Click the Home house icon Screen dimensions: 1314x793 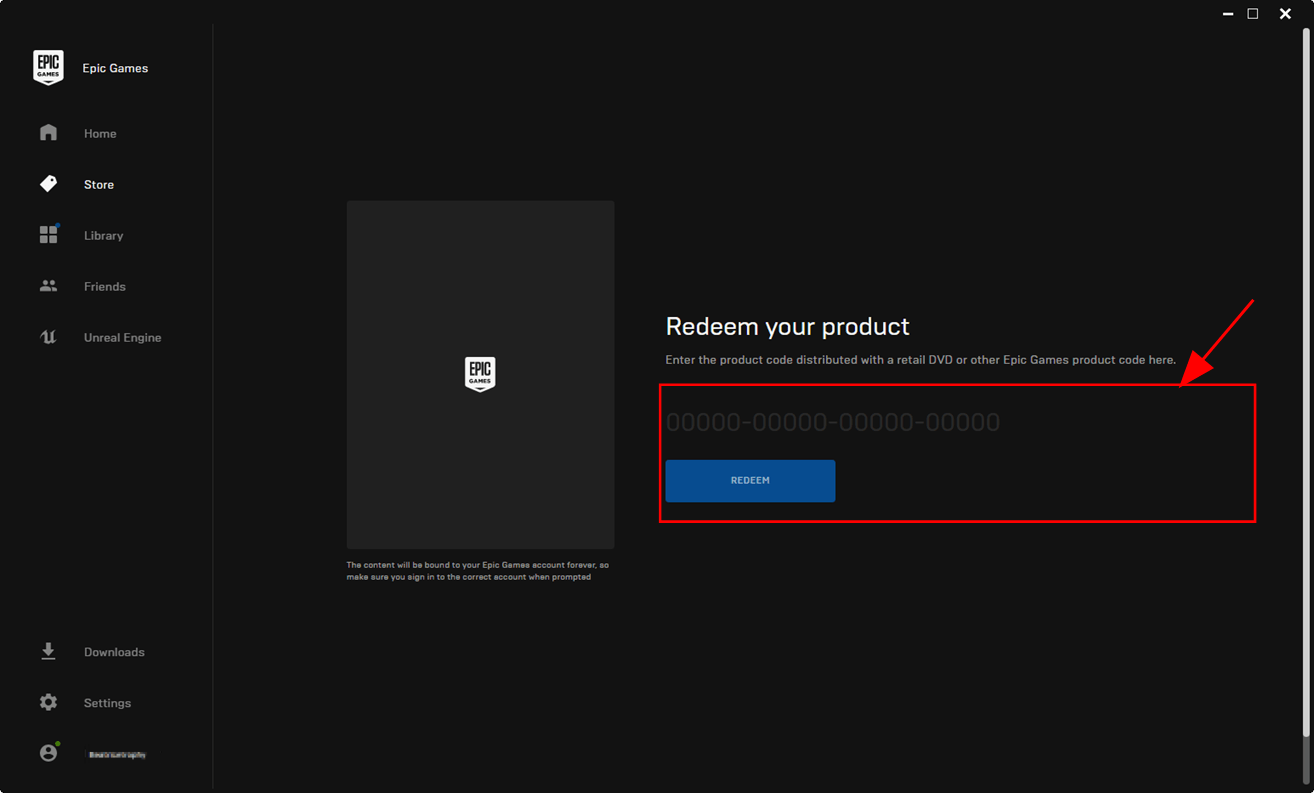pyautogui.click(x=48, y=133)
